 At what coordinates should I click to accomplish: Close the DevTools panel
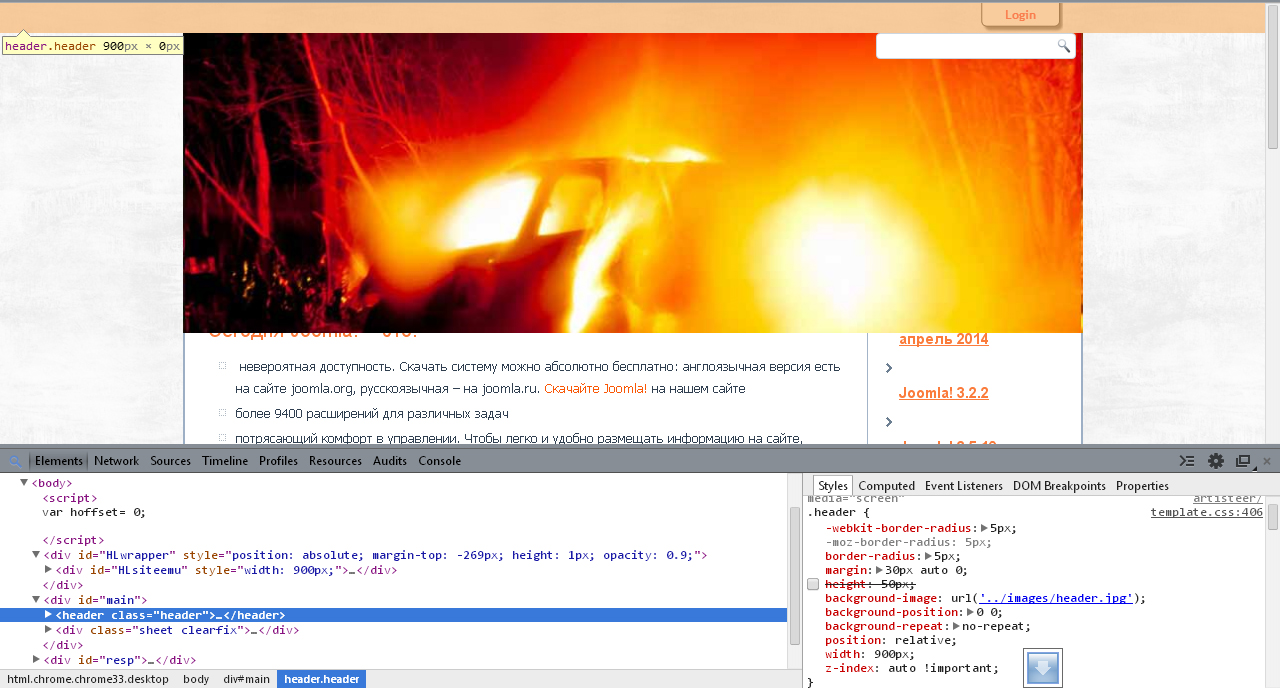point(1267,461)
